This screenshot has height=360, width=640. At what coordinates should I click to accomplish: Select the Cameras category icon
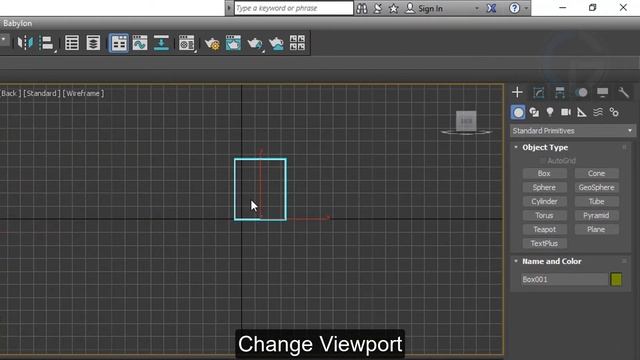566,112
